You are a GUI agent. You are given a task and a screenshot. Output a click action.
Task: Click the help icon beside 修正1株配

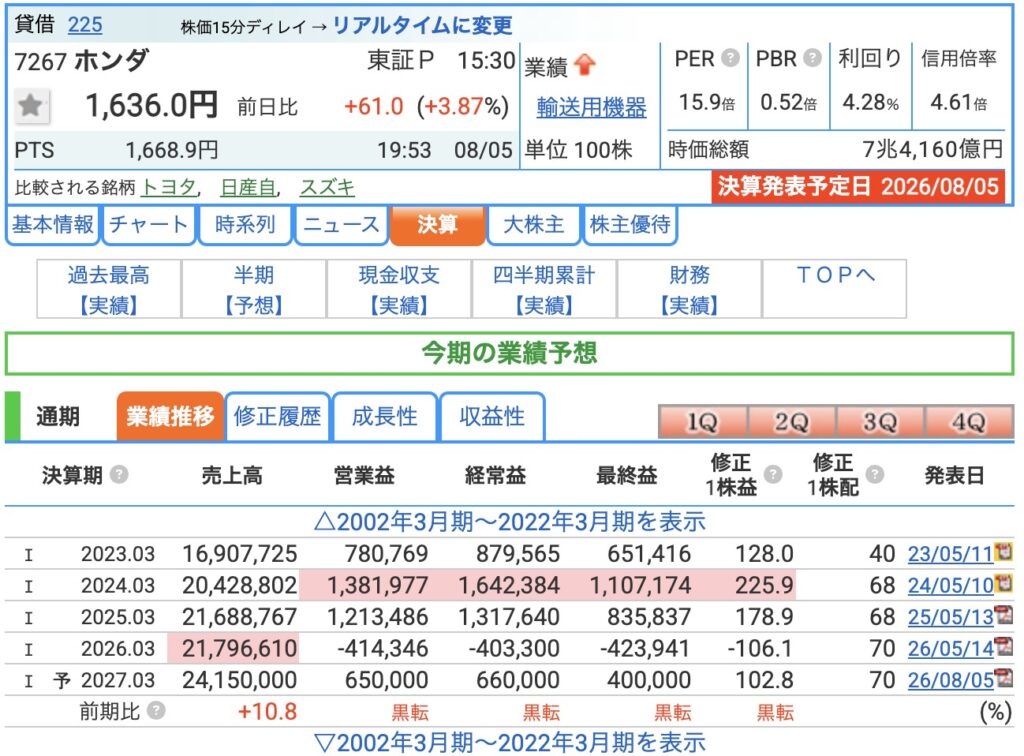click(x=874, y=475)
